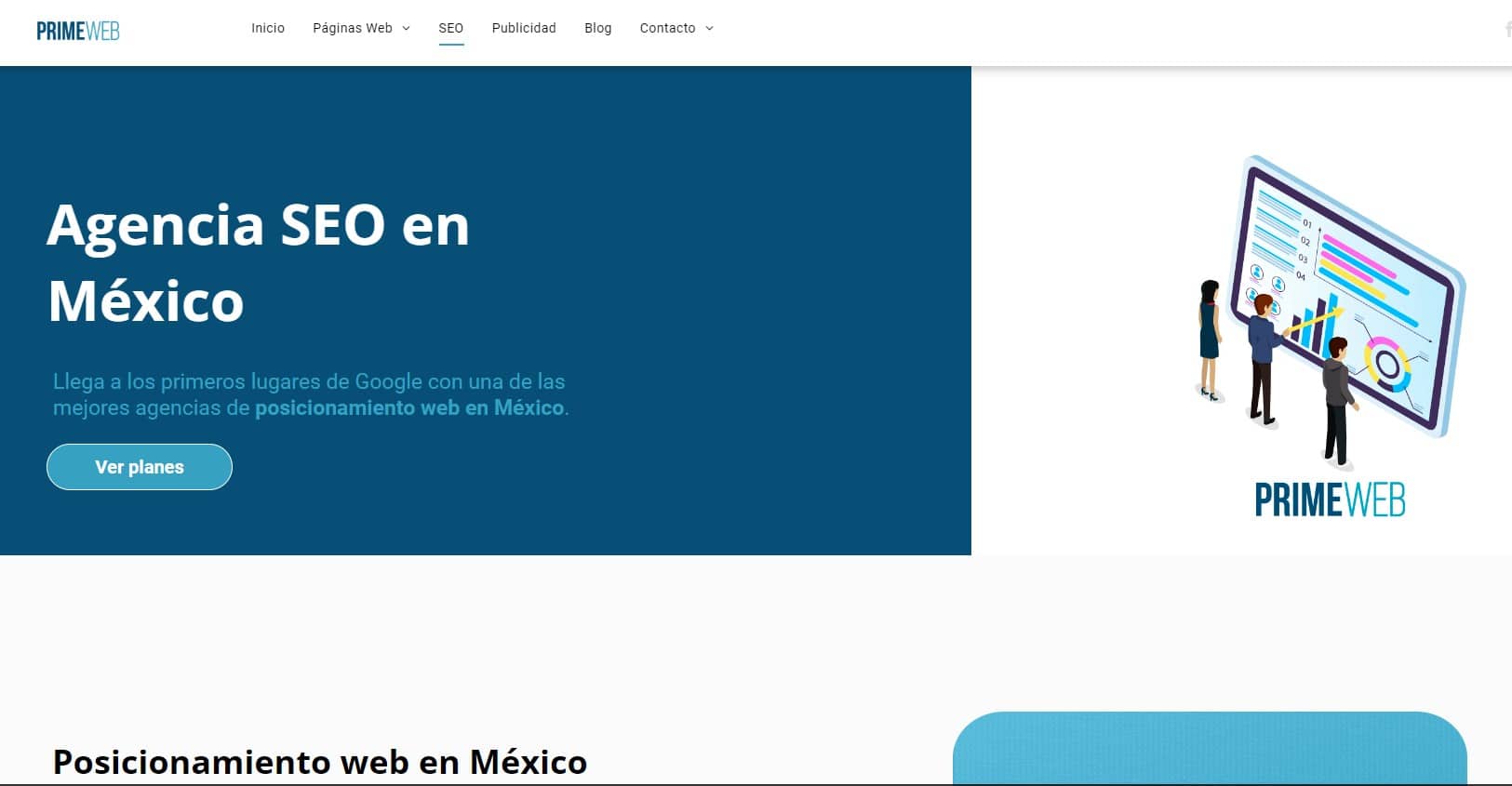Click the Posicionamiento web en México heading
Image resolution: width=1512 pixels, height=786 pixels.
[x=320, y=762]
